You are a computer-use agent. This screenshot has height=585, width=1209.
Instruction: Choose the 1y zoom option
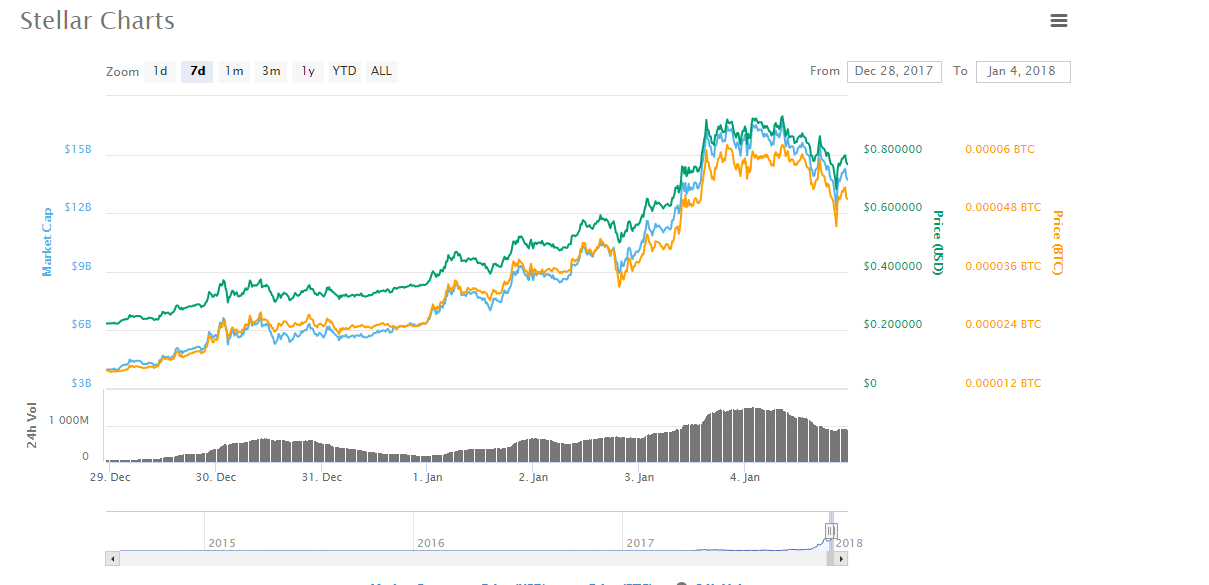(x=308, y=71)
